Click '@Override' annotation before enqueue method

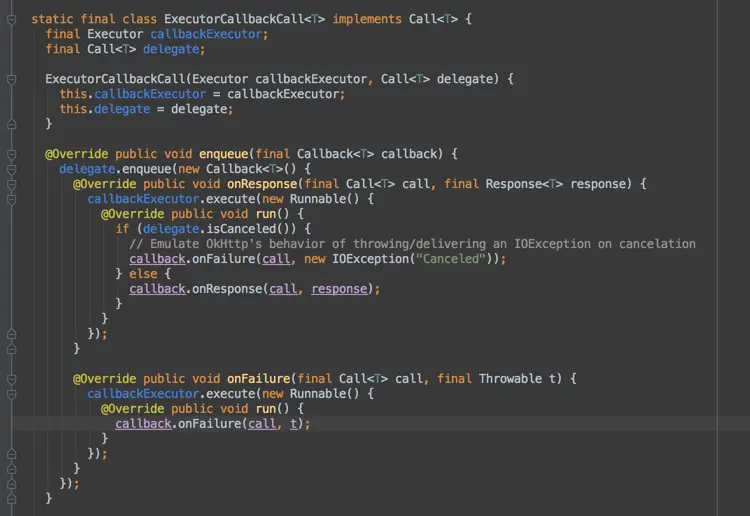pyautogui.click(x=77, y=154)
